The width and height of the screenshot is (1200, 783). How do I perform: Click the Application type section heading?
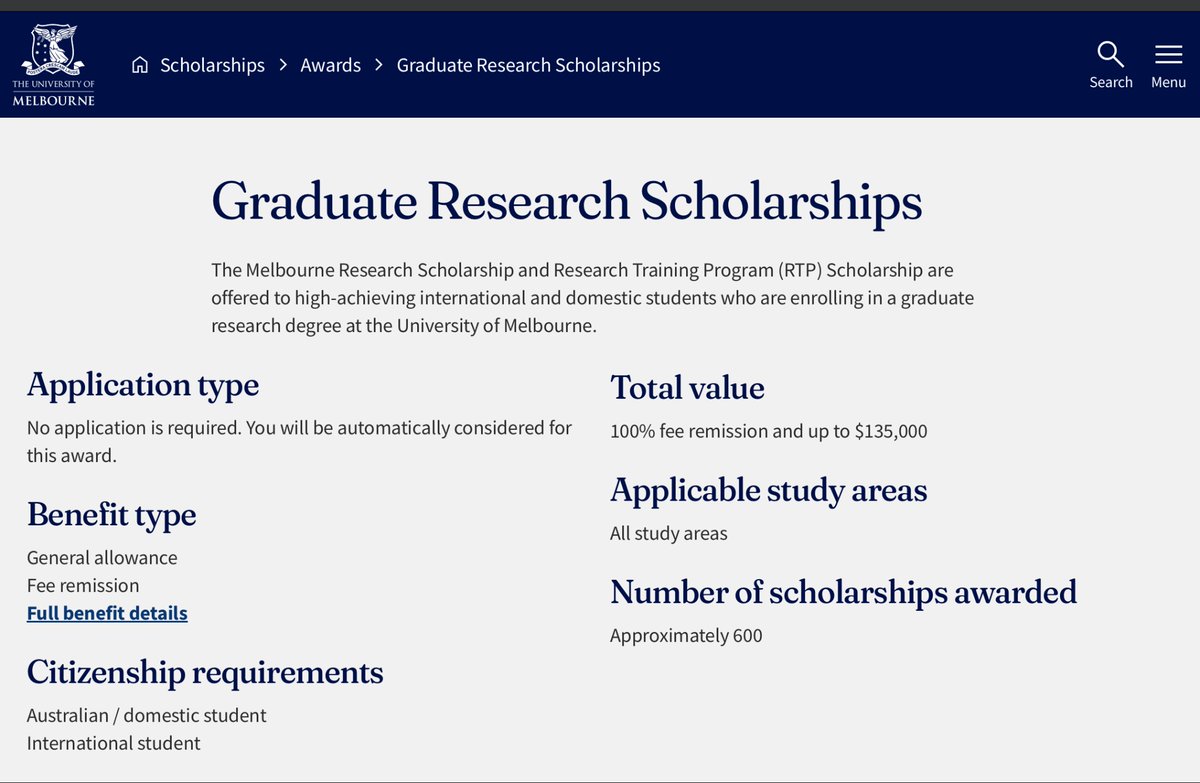[142, 385]
